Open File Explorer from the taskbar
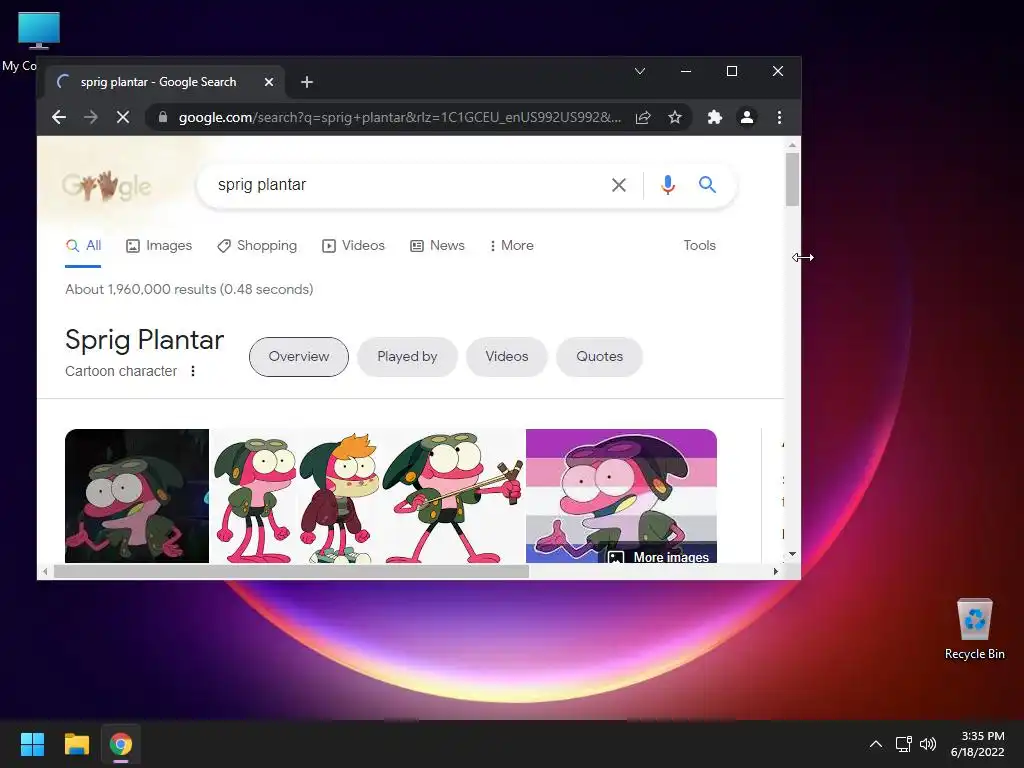Viewport: 1024px width, 768px height. (76, 744)
